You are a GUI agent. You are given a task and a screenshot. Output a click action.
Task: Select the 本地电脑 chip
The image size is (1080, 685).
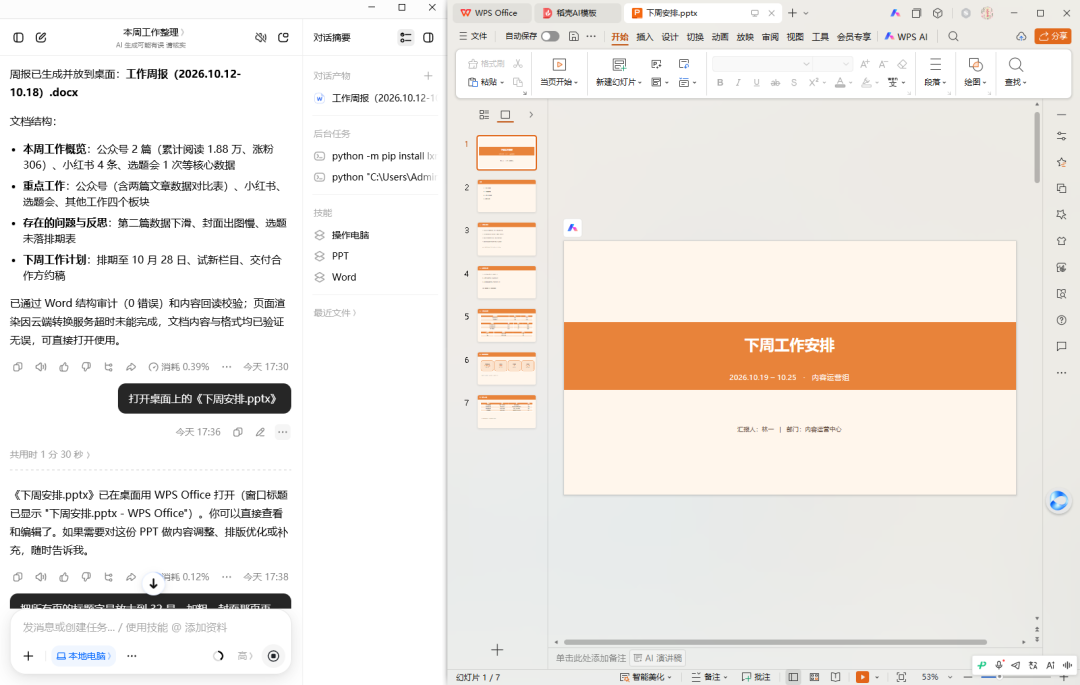coord(82,656)
